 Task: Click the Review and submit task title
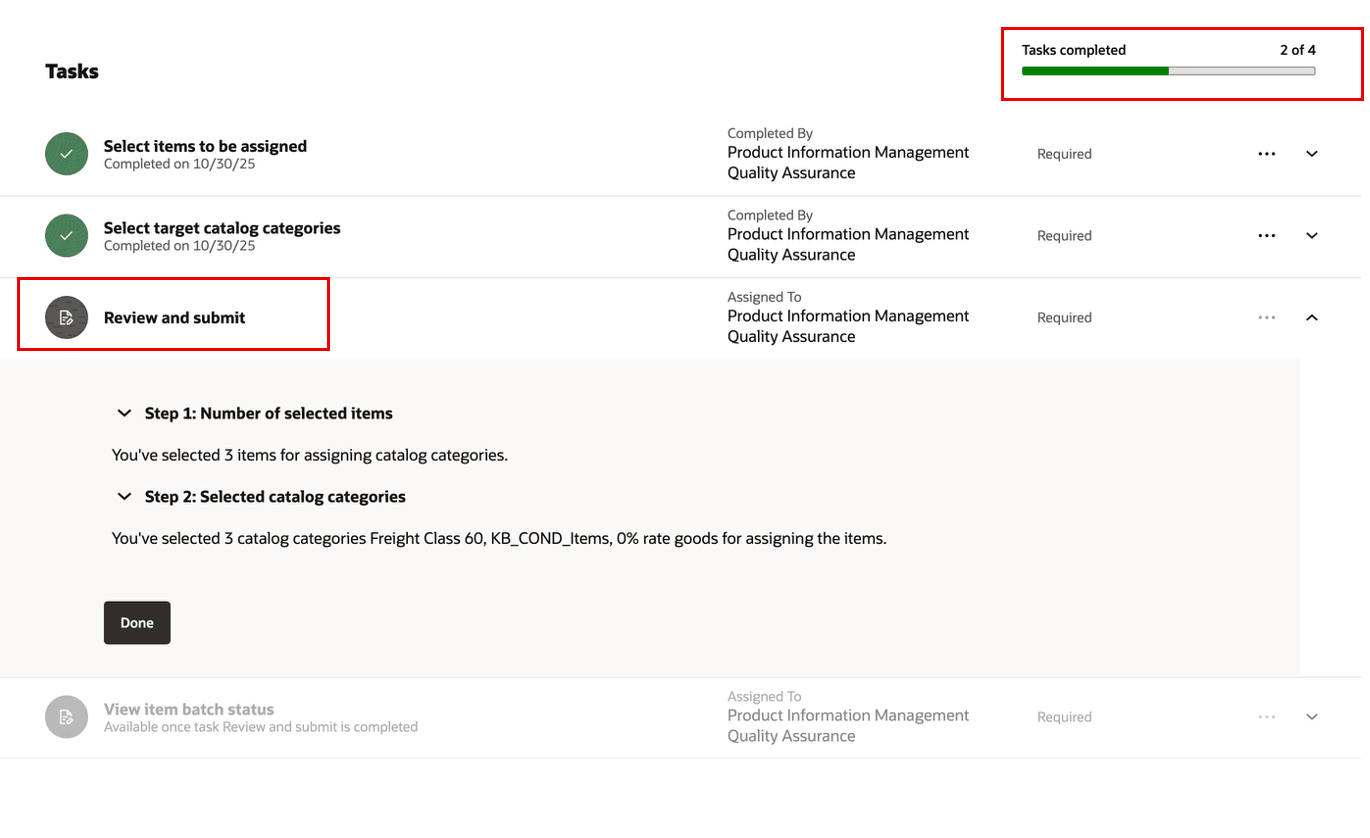(x=175, y=318)
